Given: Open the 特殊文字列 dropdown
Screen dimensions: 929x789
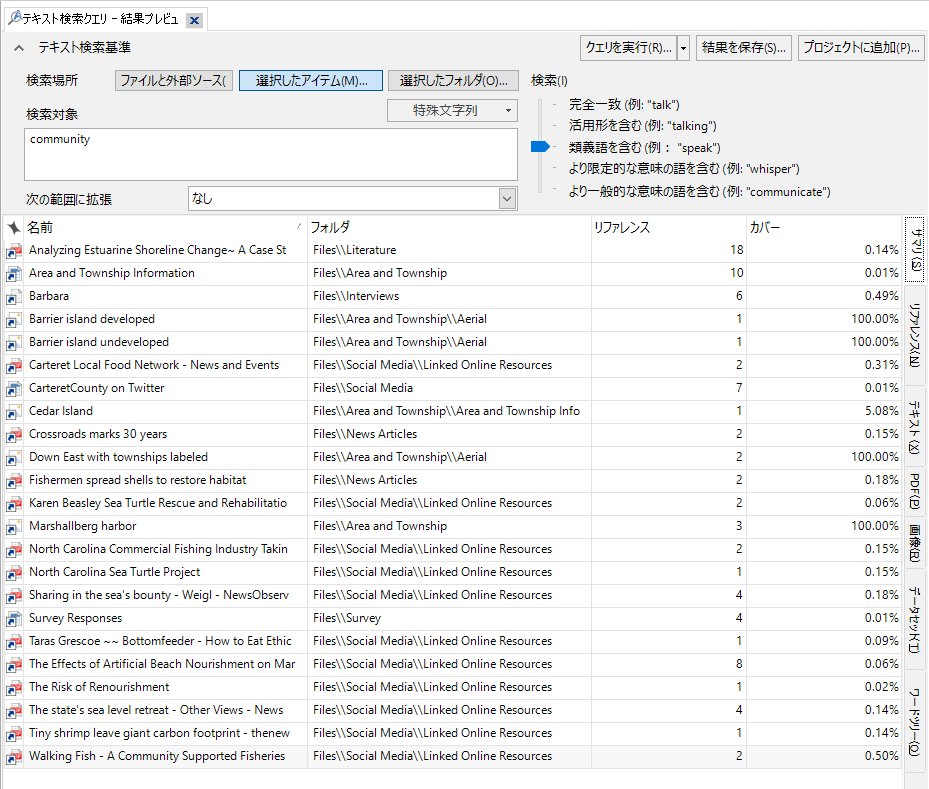Looking at the screenshot, I should coord(452,111).
